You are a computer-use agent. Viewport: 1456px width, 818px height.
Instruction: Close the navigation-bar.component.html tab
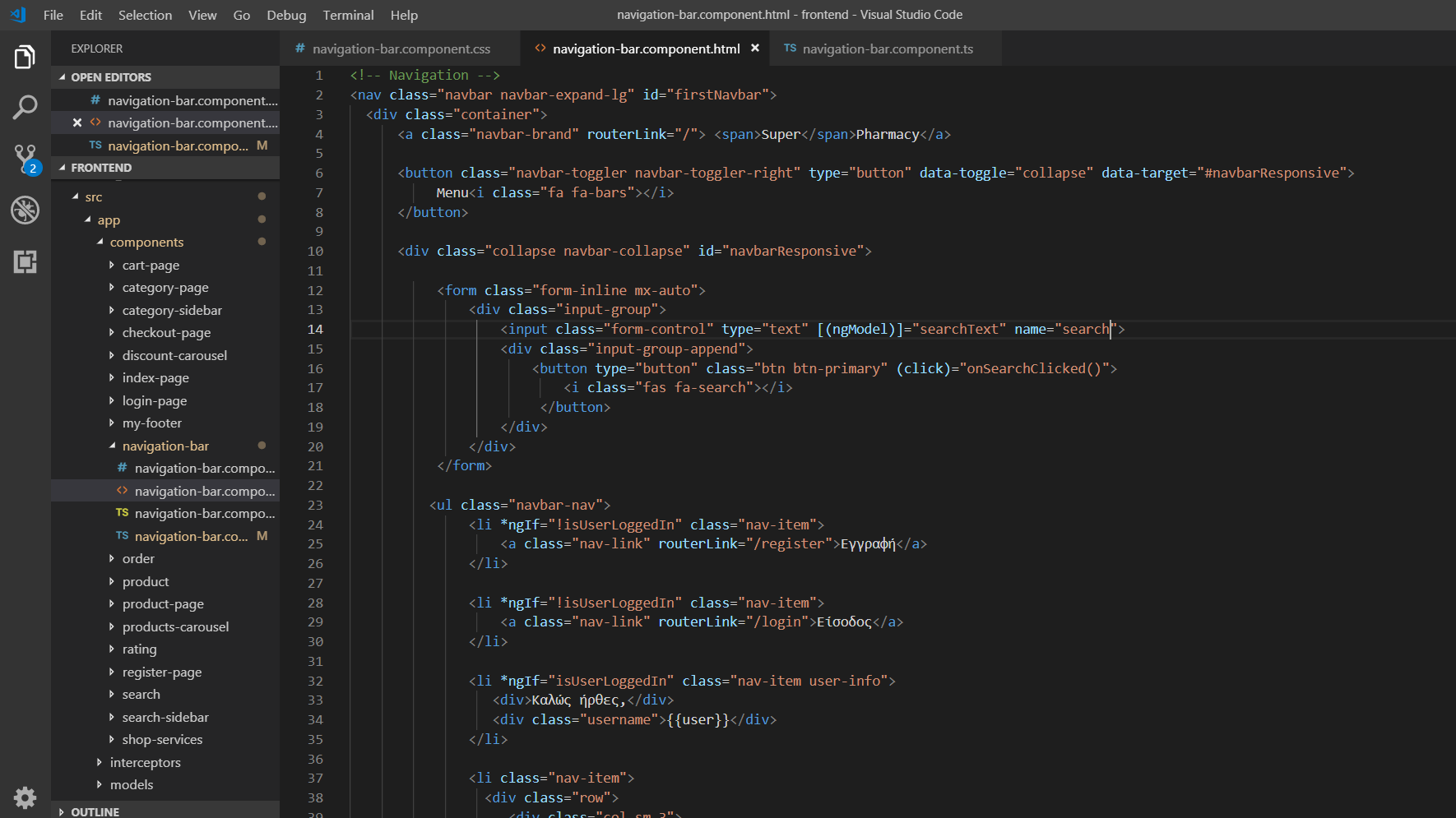point(755,49)
